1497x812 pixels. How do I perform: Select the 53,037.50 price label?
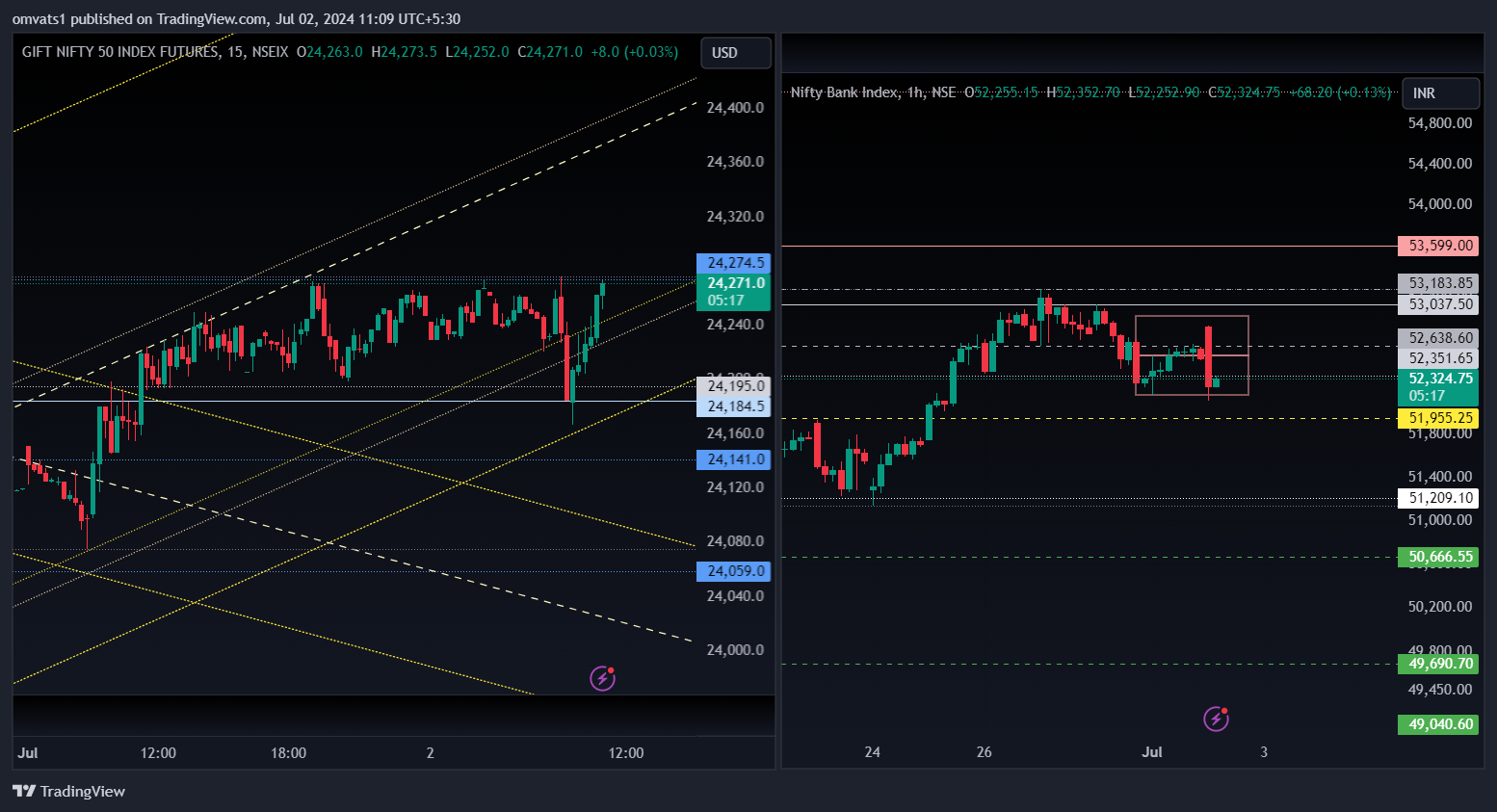tap(1438, 304)
